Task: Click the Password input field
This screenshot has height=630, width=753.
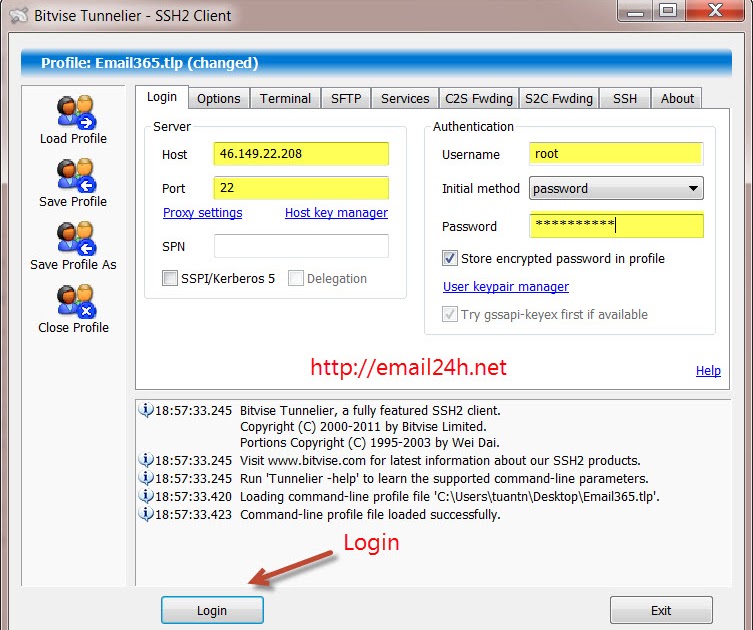Action: [616, 225]
